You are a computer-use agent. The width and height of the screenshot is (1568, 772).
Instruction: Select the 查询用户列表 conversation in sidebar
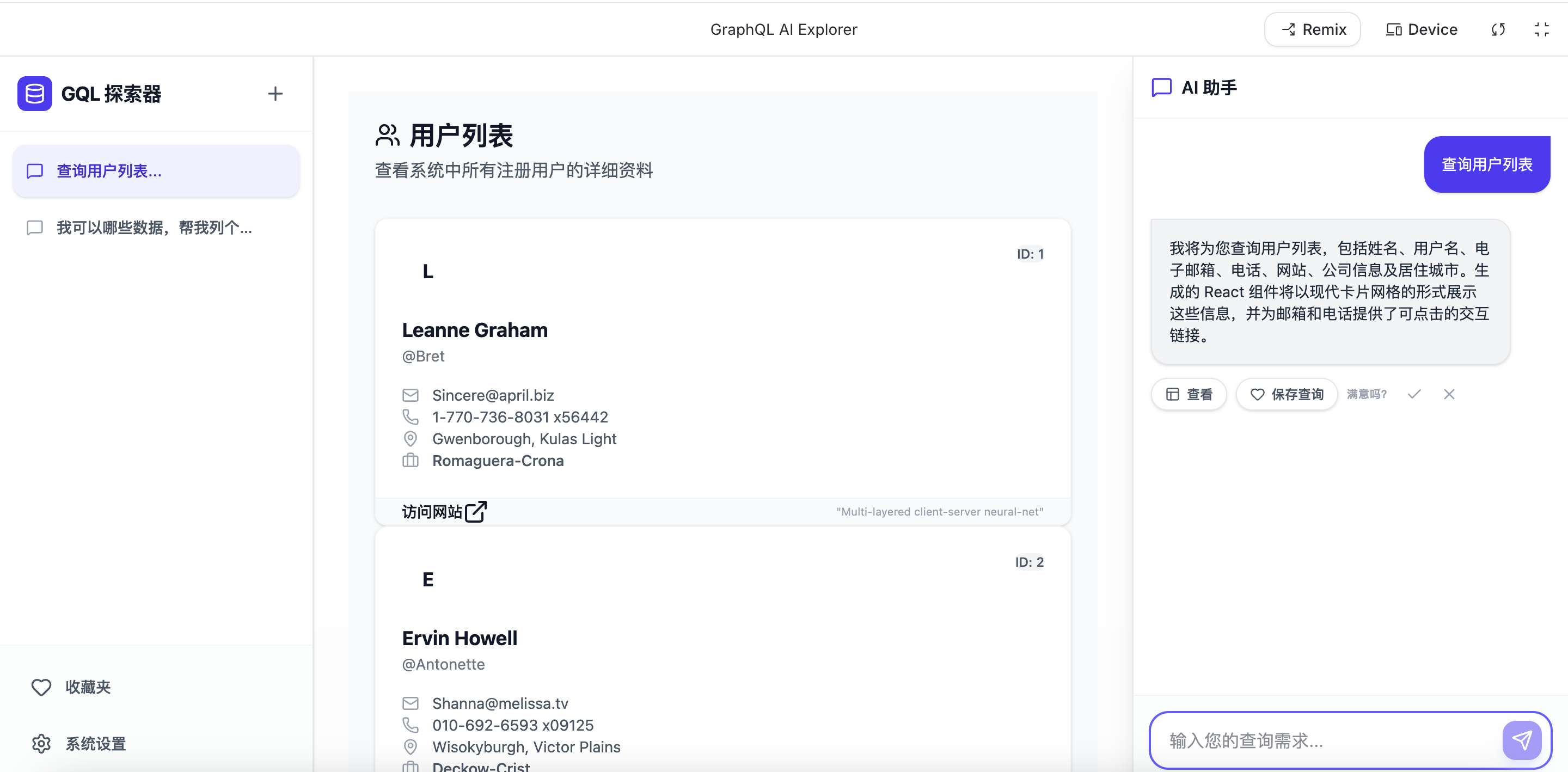tap(156, 171)
